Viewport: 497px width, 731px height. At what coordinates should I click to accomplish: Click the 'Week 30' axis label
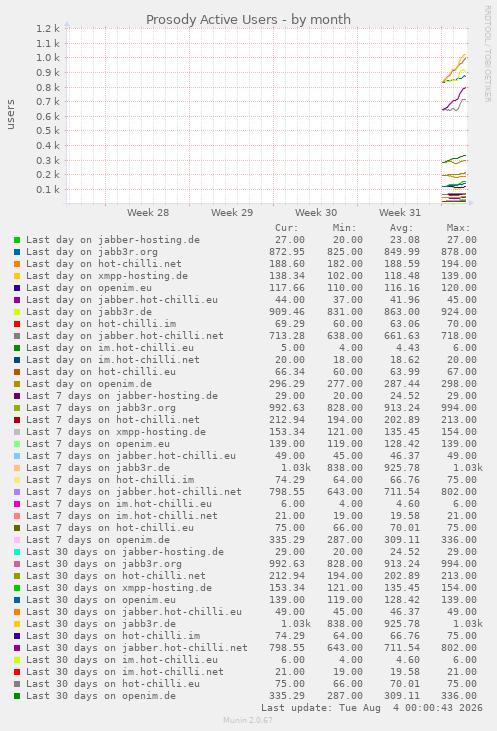[316, 213]
